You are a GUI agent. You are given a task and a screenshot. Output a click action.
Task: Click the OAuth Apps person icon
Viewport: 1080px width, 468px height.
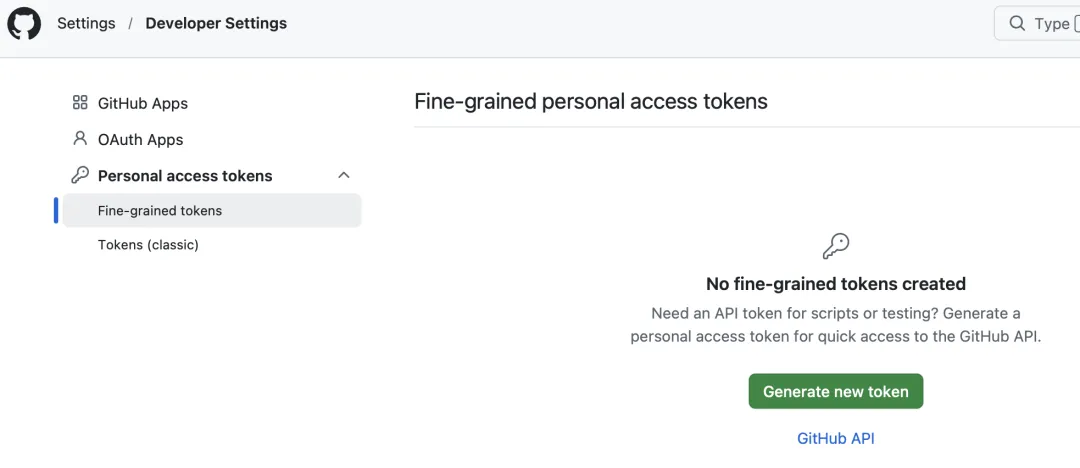(80, 139)
